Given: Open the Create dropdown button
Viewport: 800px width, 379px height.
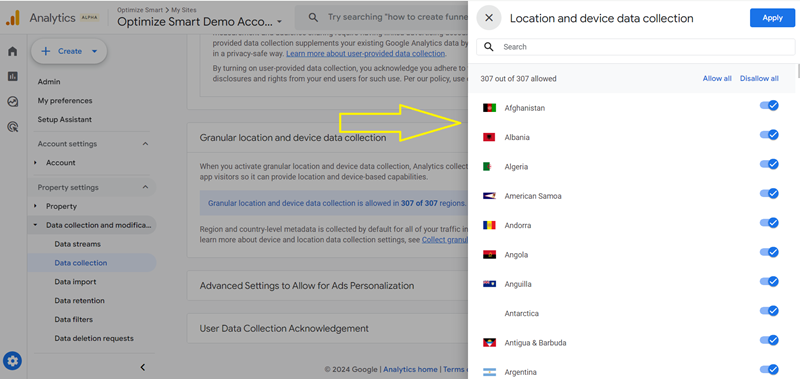Looking at the screenshot, I should tap(69, 51).
